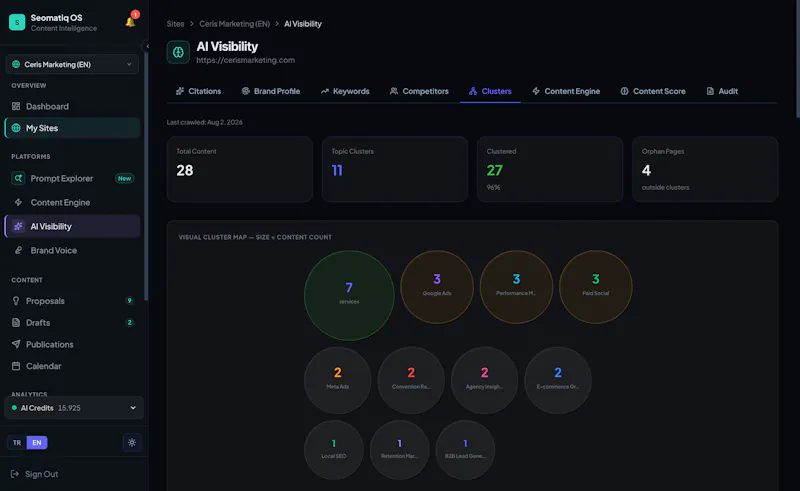Viewport: 800px width, 491px height.
Task: Open the Ceris Marketing (EN) site selector
Action: (x=72, y=64)
